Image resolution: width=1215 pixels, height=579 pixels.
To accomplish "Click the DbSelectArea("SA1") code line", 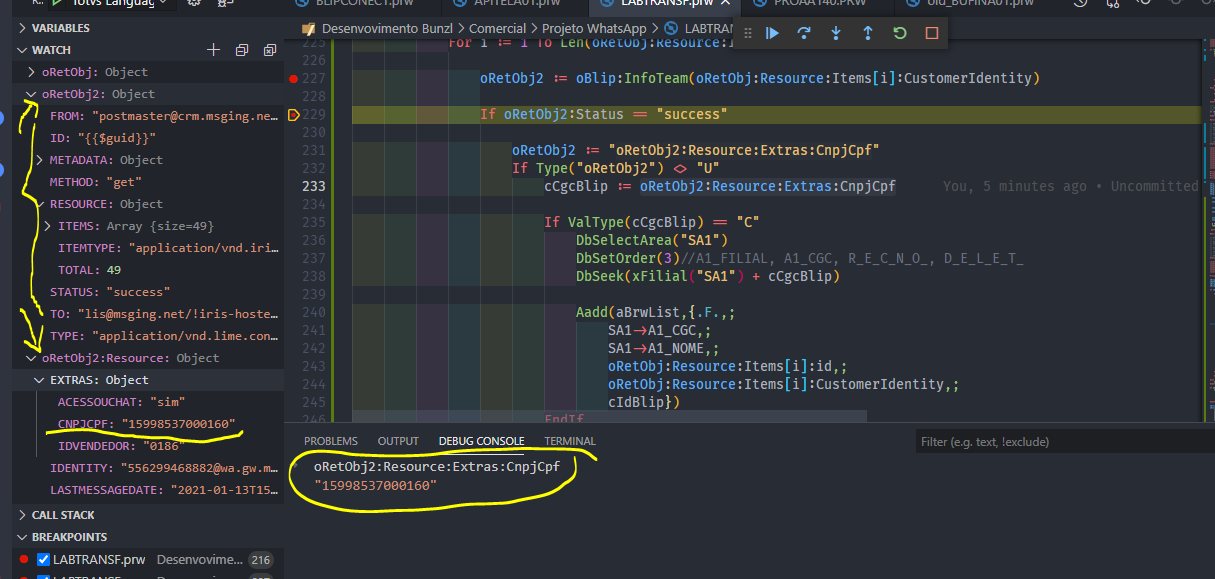I will (x=652, y=240).
